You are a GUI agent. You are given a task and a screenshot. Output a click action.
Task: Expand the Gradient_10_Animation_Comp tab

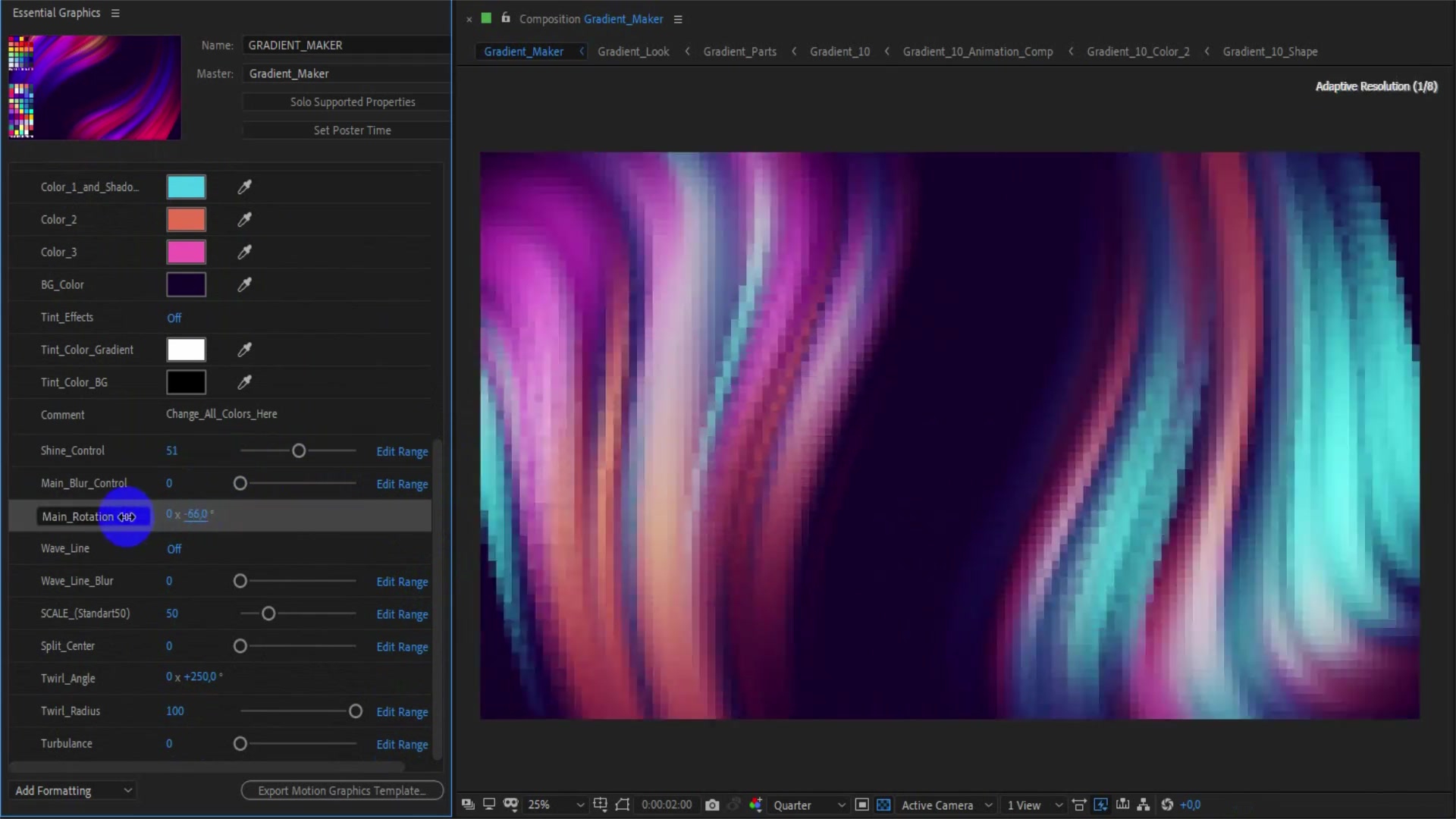pyautogui.click(x=977, y=51)
